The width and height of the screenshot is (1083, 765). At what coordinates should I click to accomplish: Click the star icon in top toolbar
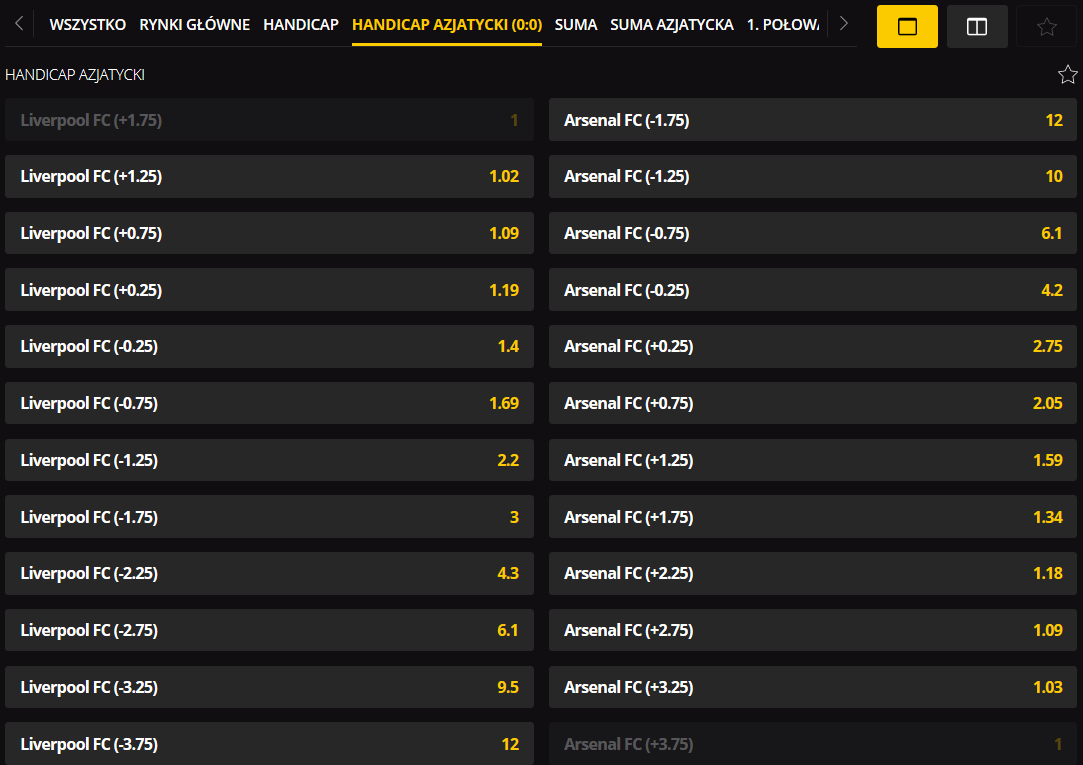pyautogui.click(x=1046, y=26)
